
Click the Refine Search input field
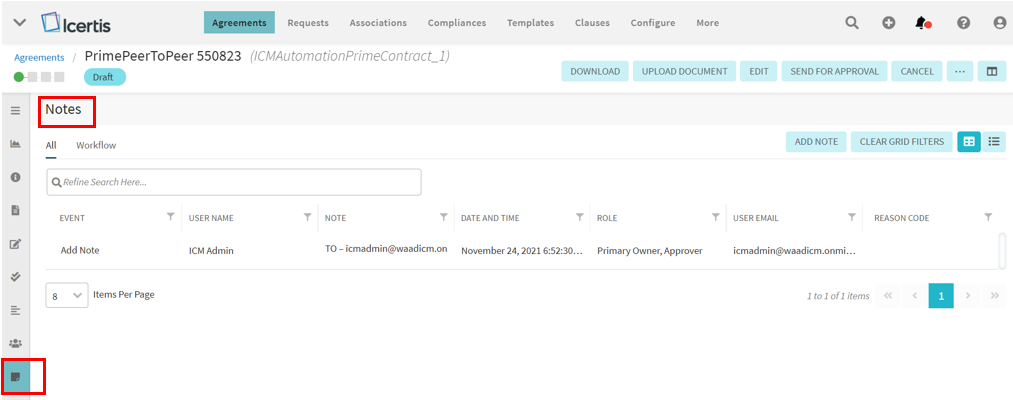pyautogui.click(x=234, y=182)
